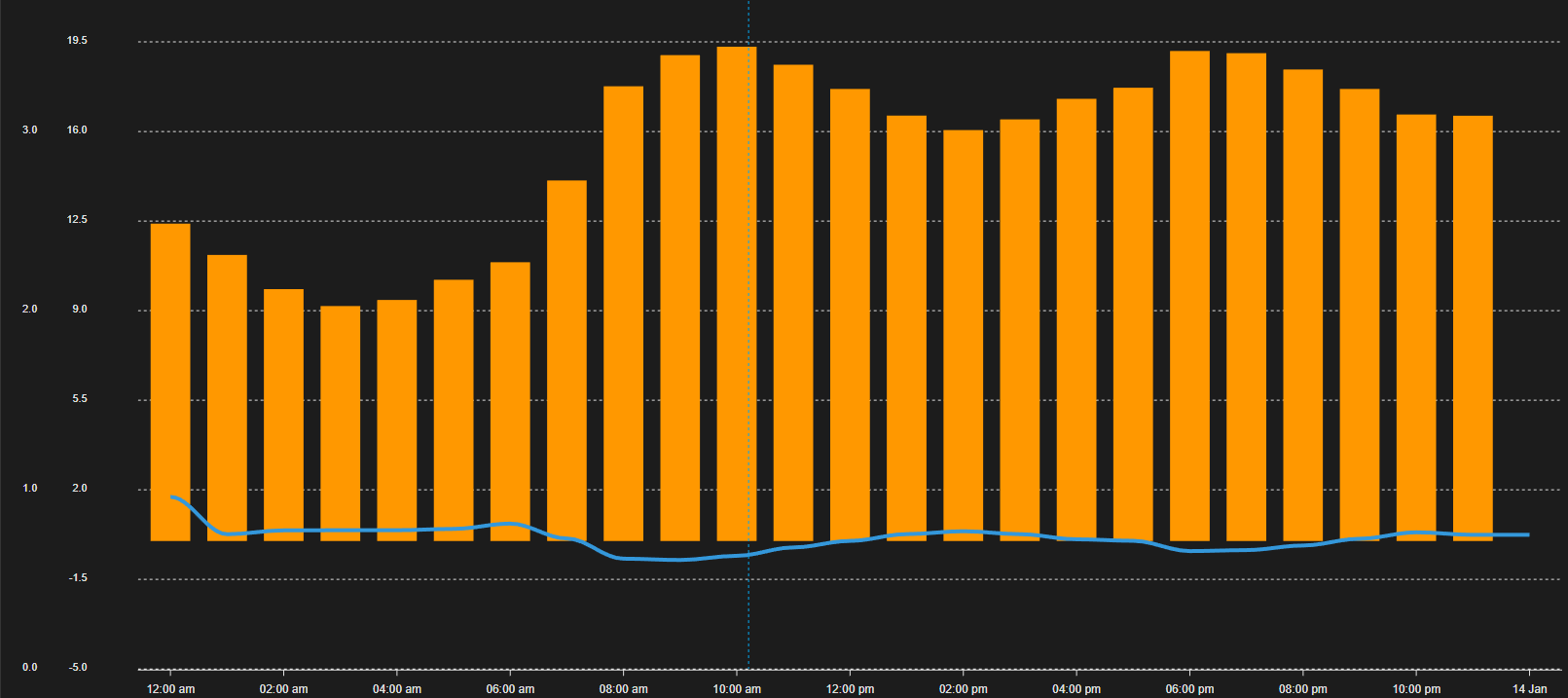
Task: Click the 12.5 y-axis label
Action: tap(77, 220)
